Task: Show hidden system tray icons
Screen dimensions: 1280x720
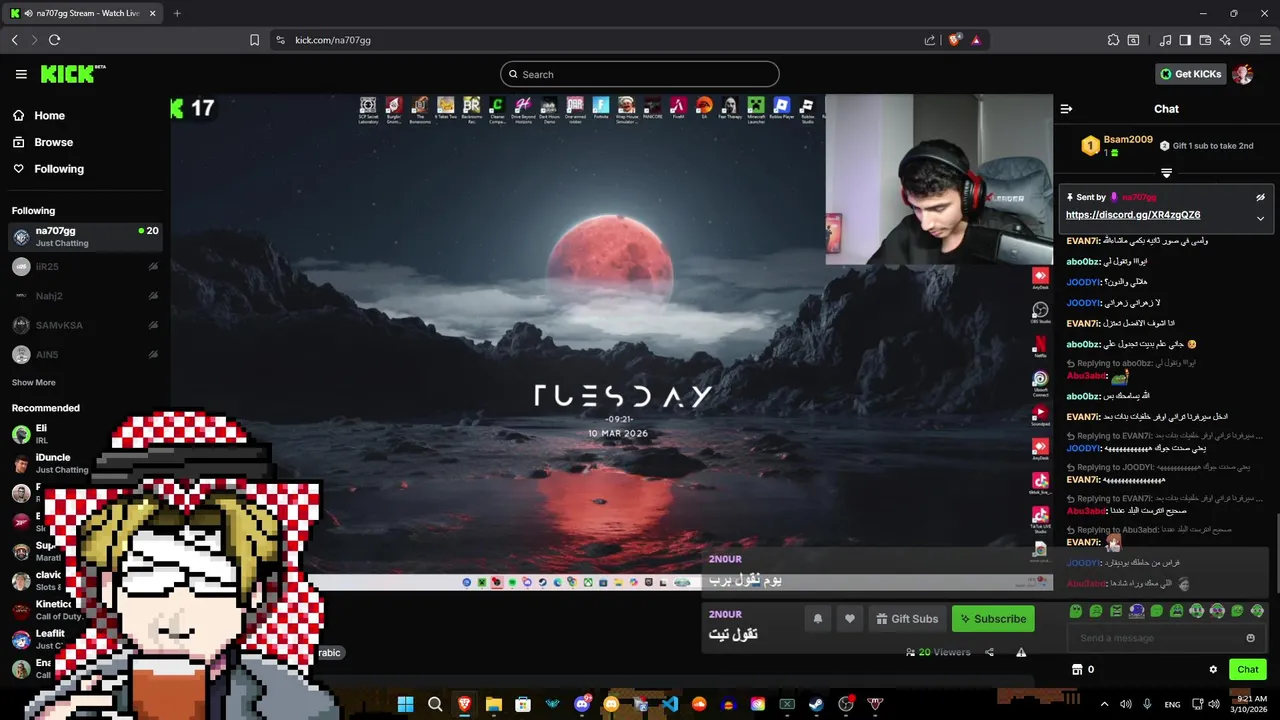Action: (x=1104, y=704)
